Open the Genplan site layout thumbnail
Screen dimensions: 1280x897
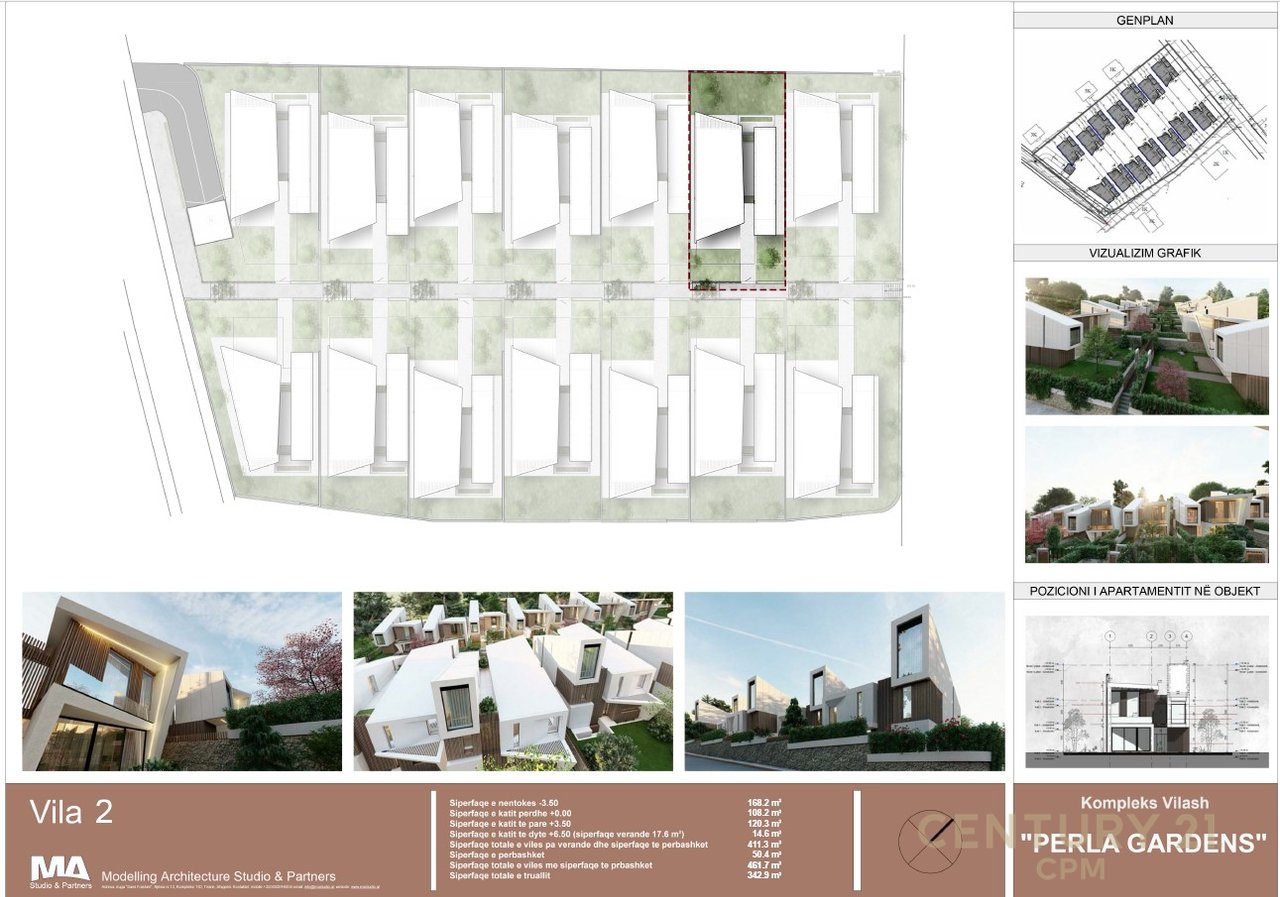coord(1144,133)
